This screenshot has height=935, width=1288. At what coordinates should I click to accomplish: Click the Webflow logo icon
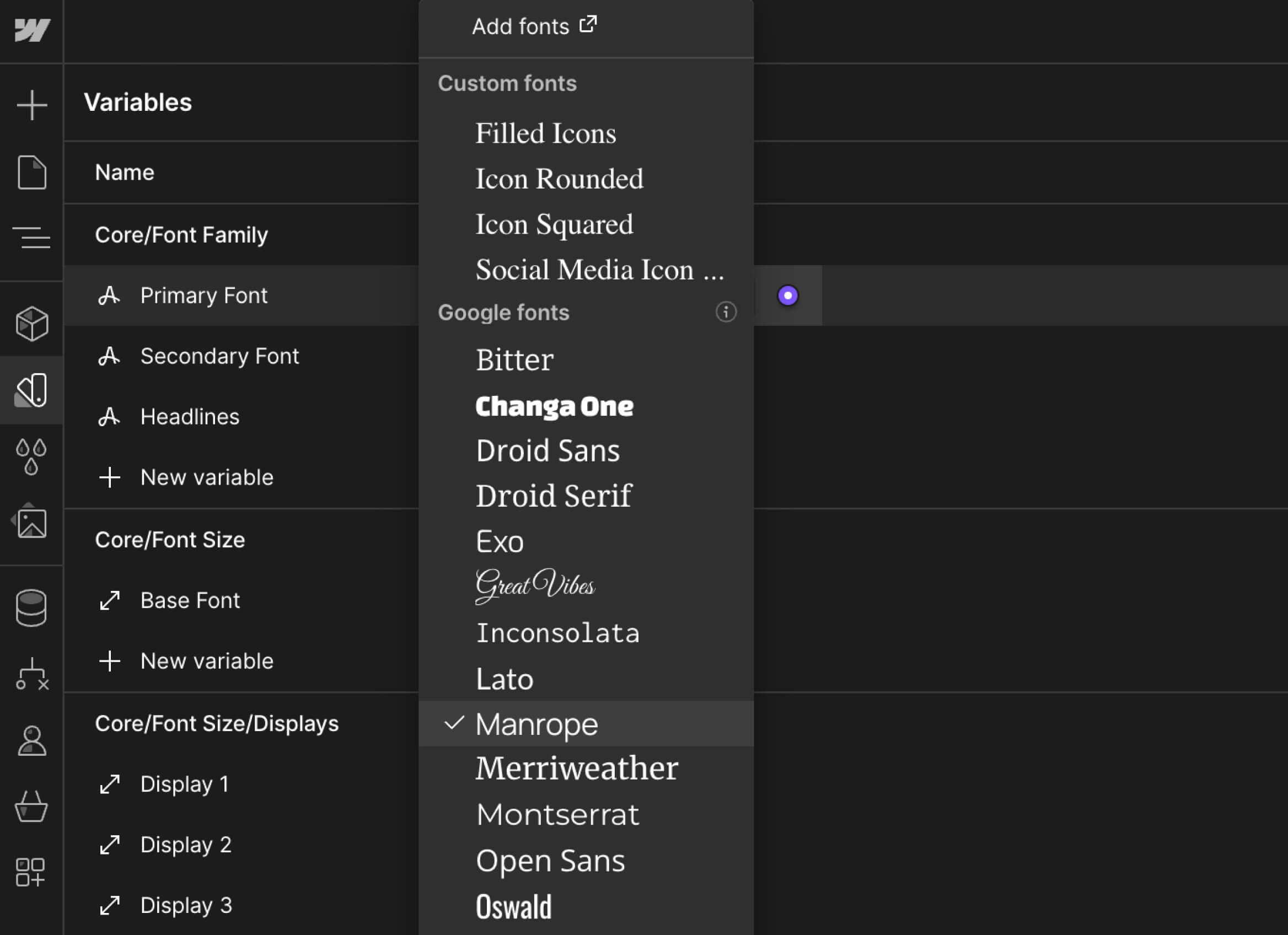point(31,30)
